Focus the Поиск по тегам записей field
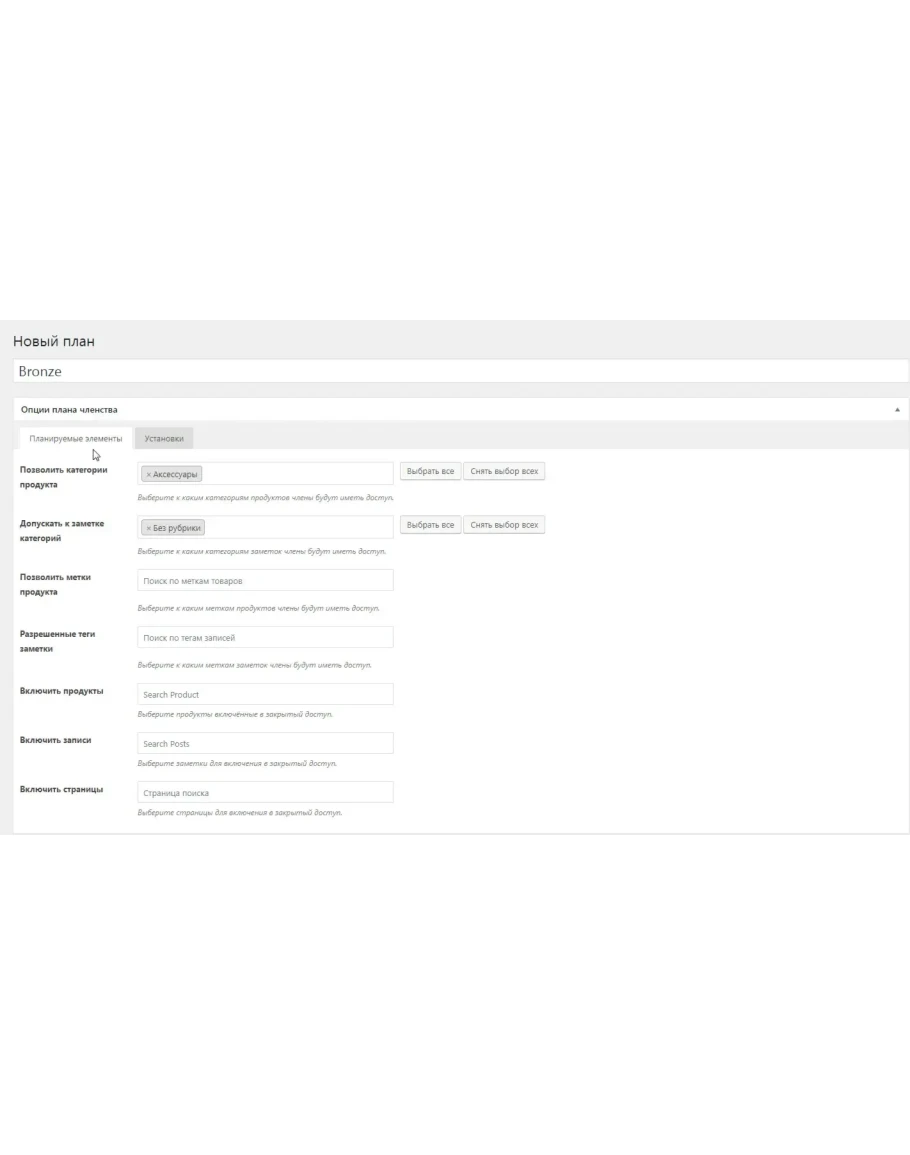910x1155 pixels. (265, 638)
